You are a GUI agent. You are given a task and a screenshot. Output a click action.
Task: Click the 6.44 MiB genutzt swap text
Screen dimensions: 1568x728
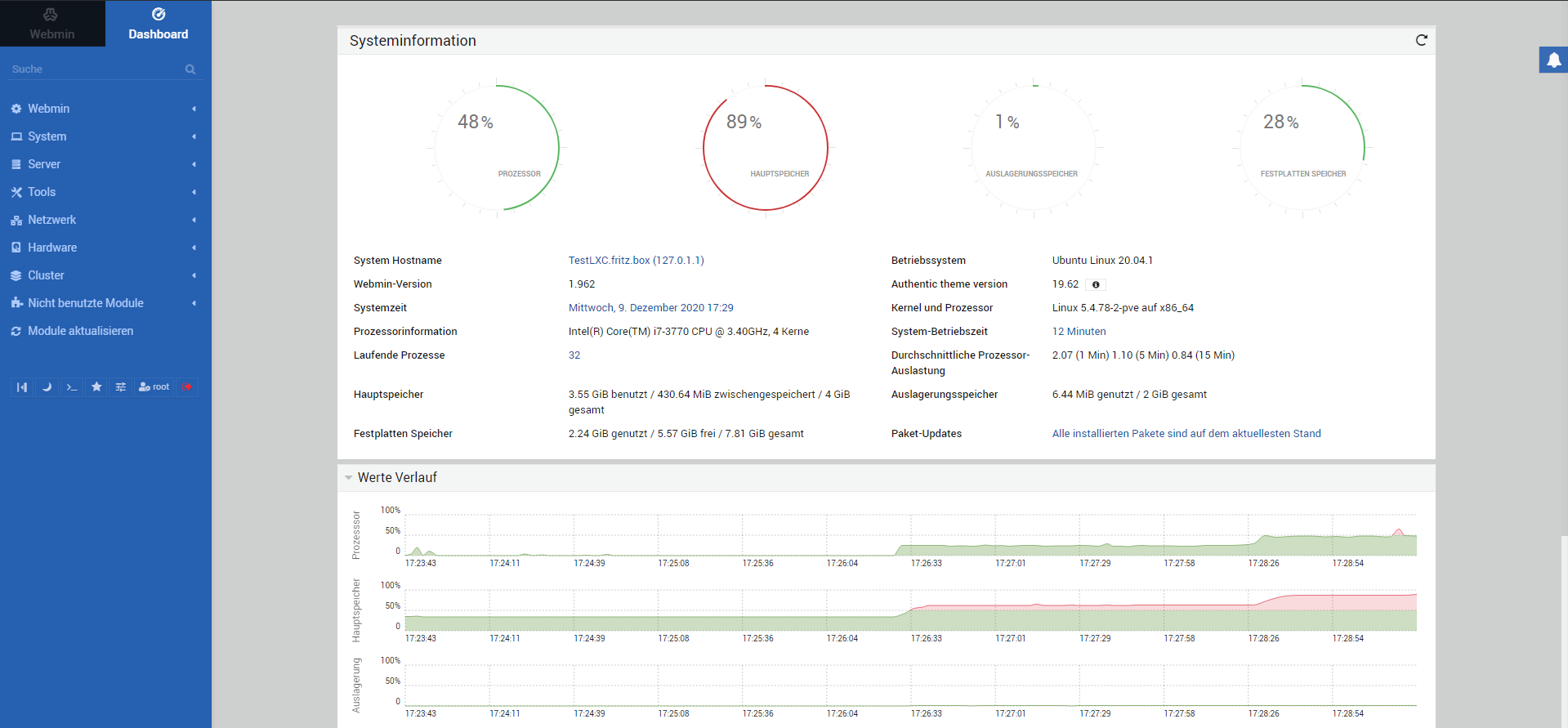point(1129,395)
